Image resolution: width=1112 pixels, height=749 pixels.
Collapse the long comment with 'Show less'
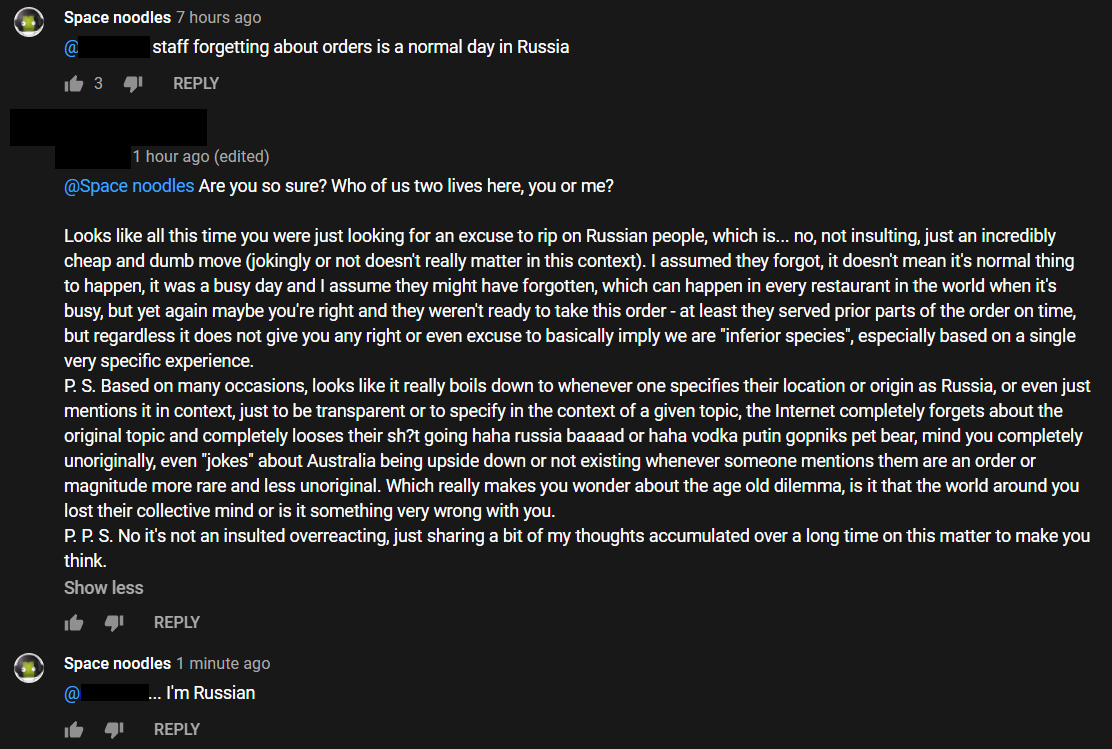104,588
